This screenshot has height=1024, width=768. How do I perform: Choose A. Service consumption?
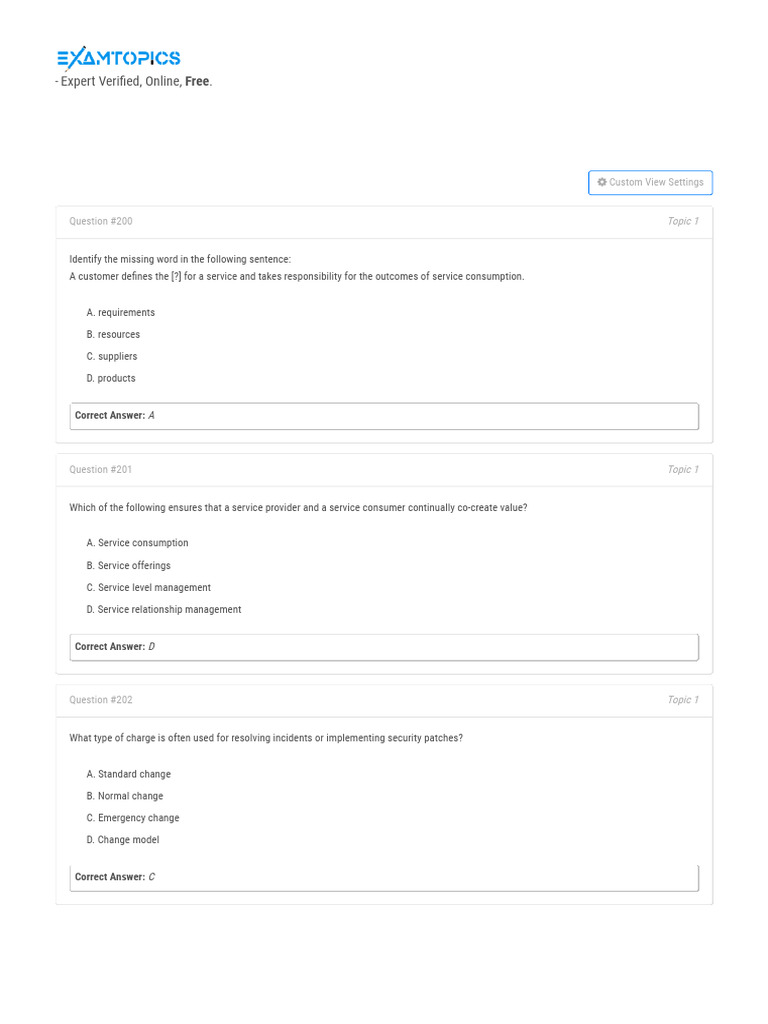click(137, 544)
